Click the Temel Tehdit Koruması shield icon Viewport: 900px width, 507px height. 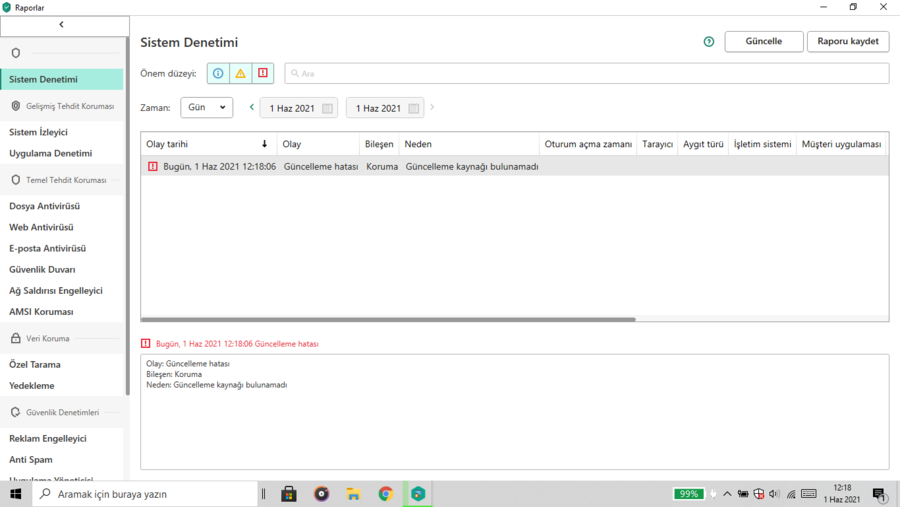[x=15, y=180]
